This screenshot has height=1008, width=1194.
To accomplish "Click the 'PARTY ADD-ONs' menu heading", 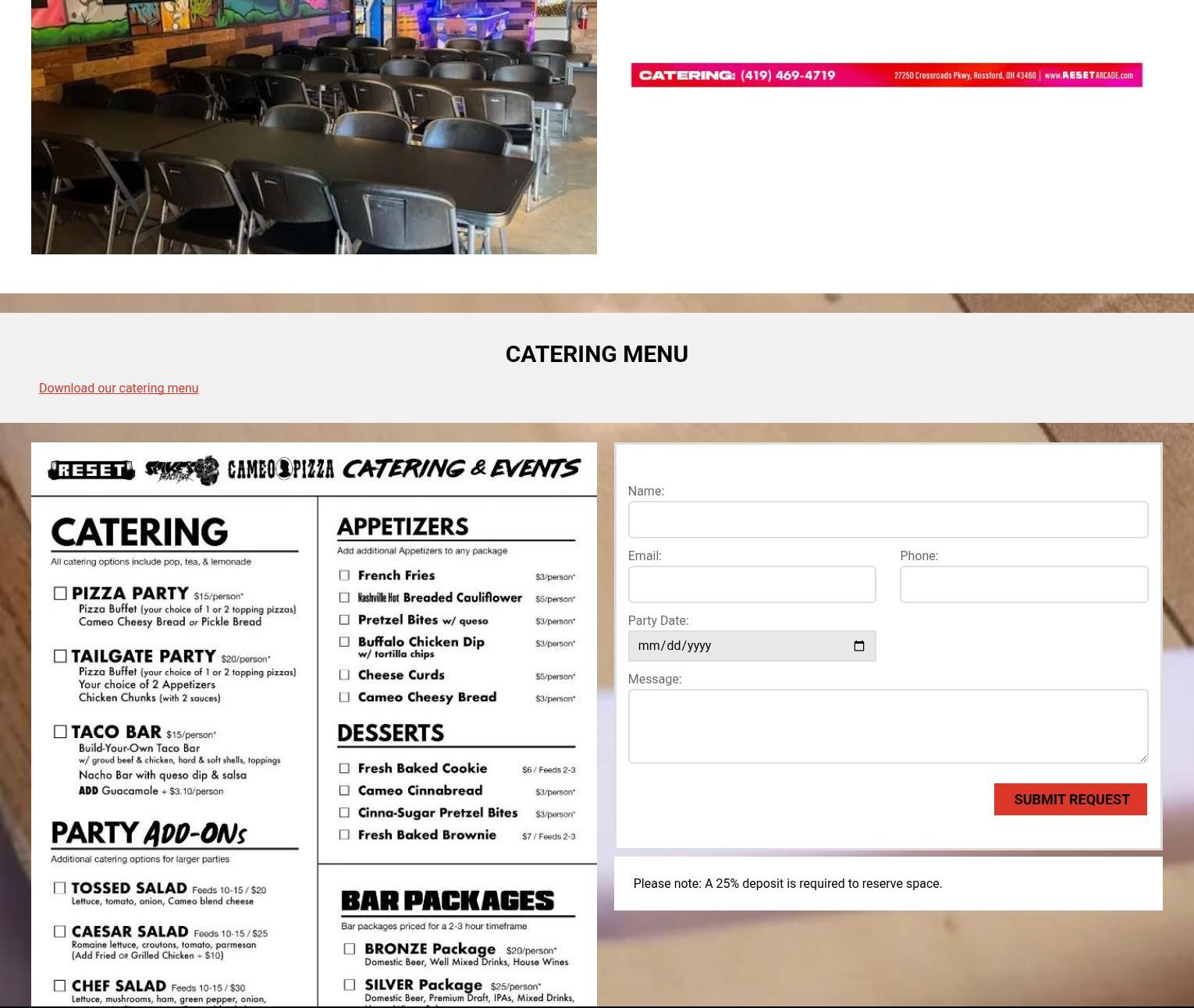I will click(148, 833).
